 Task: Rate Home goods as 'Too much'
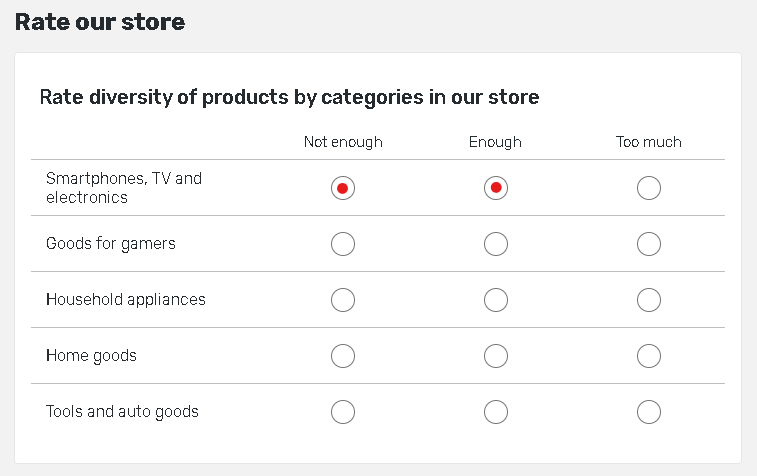pyautogui.click(x=649, y=356)
